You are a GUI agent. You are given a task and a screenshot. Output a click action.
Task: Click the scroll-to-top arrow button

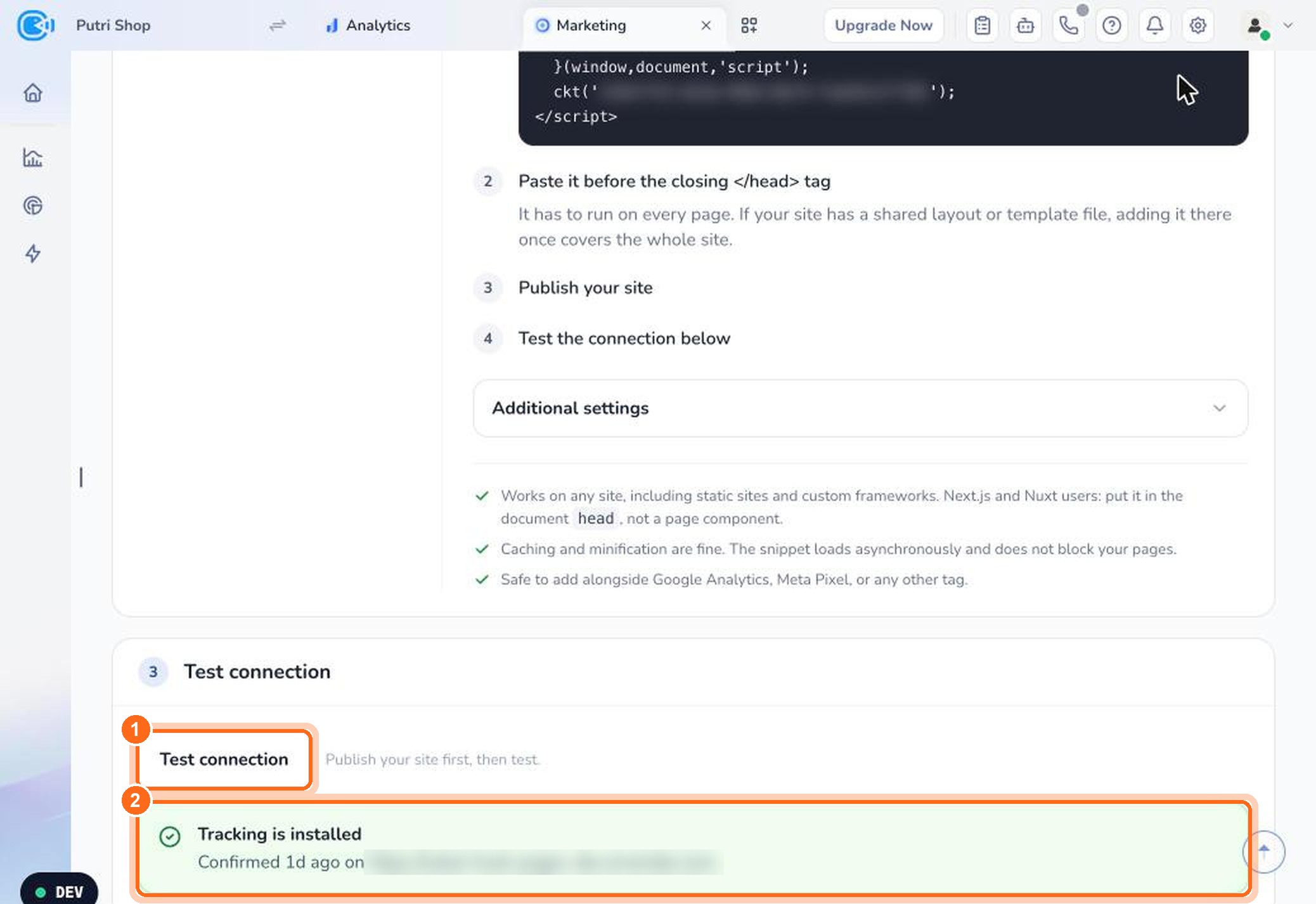[x=1264, y=851]
